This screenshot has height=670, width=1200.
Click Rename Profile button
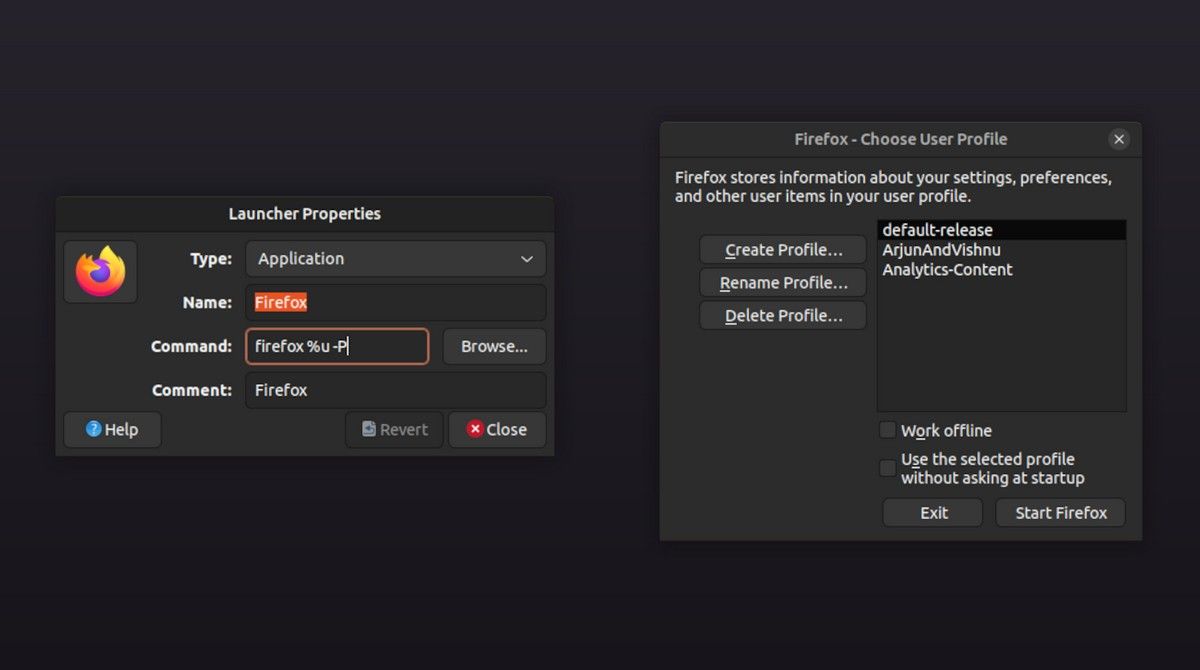click(x=783, y=283)
